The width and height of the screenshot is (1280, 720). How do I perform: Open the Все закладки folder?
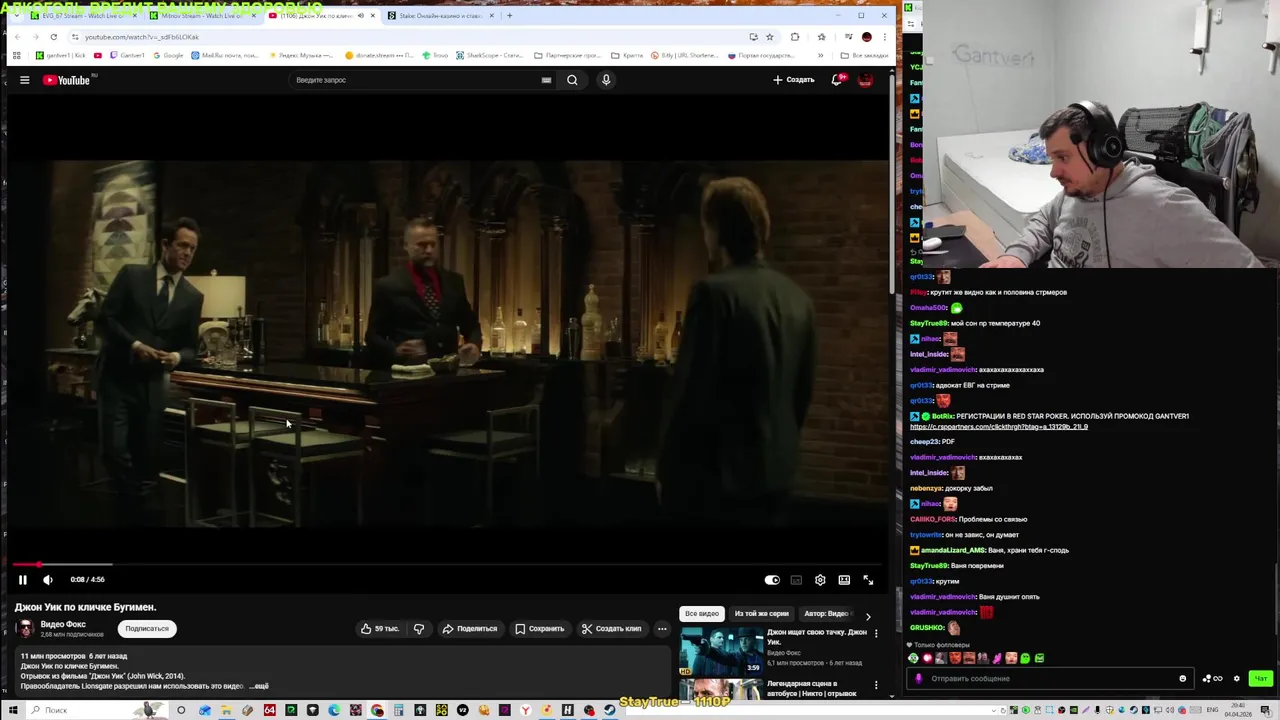(x=864, y=56)
